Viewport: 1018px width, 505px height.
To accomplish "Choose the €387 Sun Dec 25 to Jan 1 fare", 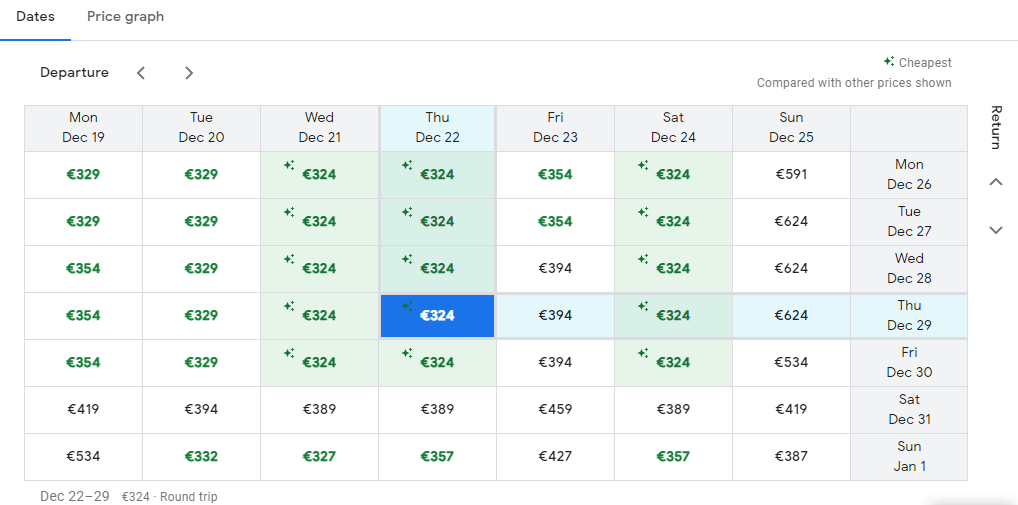I will (x=791, y=456).
